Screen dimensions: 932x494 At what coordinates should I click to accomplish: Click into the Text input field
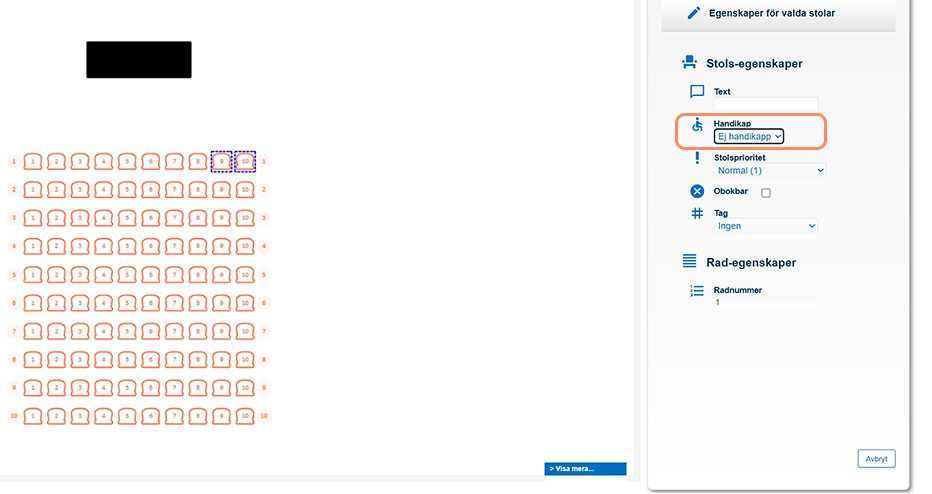click(x=766, y=103)
